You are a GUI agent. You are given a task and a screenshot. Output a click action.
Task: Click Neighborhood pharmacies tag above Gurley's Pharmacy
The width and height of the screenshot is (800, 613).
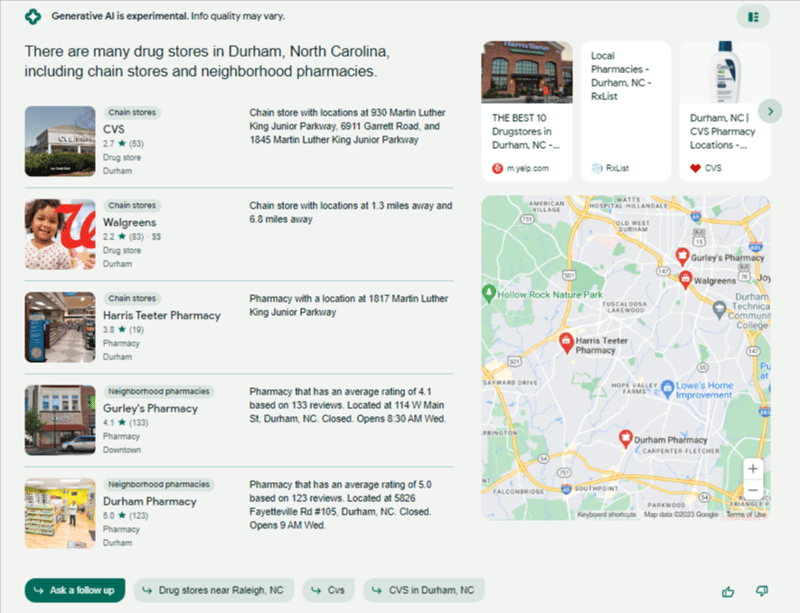[x=159, y=391]
